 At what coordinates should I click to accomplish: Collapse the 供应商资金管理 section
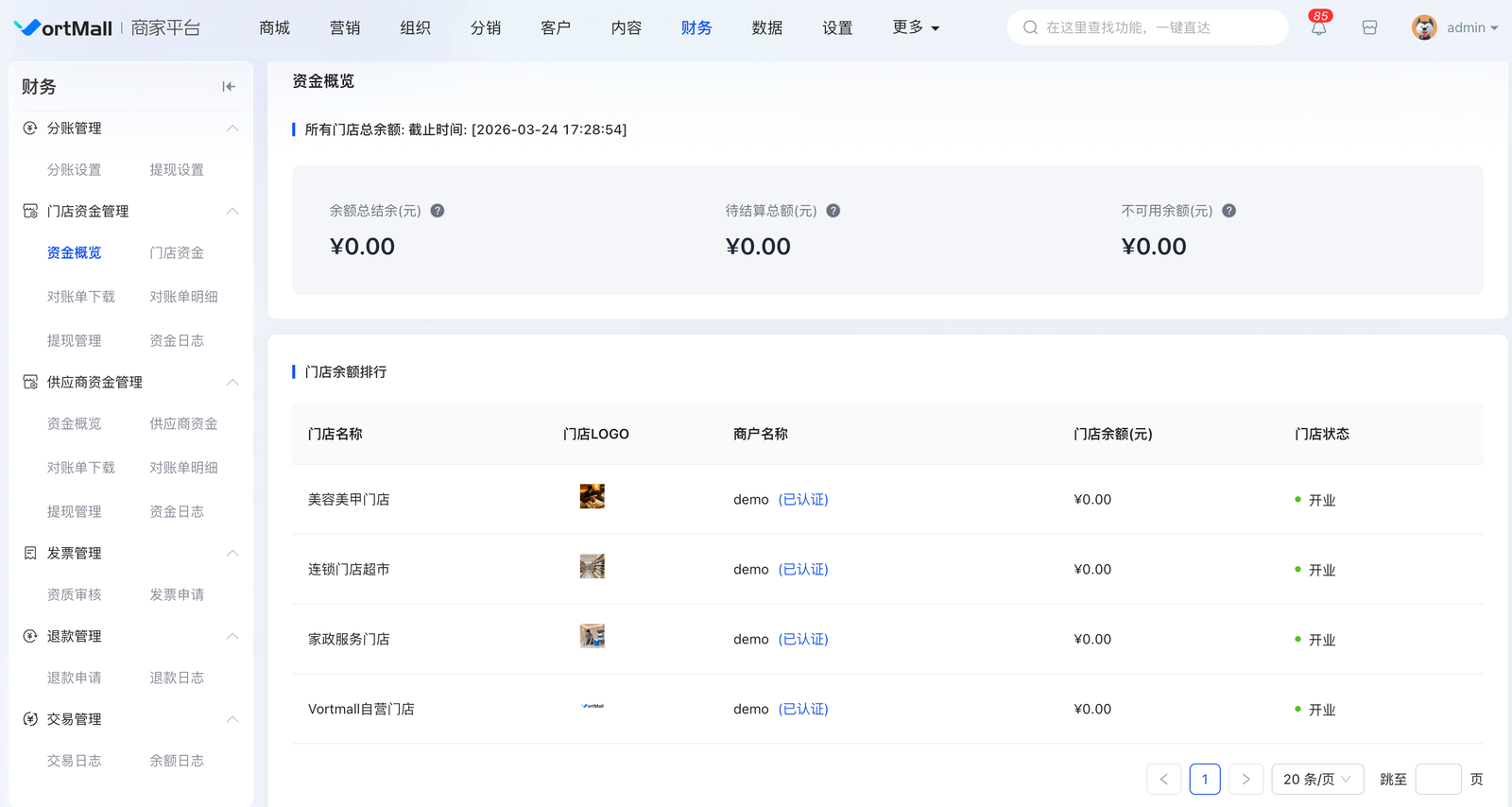click(x=232, y=383)
